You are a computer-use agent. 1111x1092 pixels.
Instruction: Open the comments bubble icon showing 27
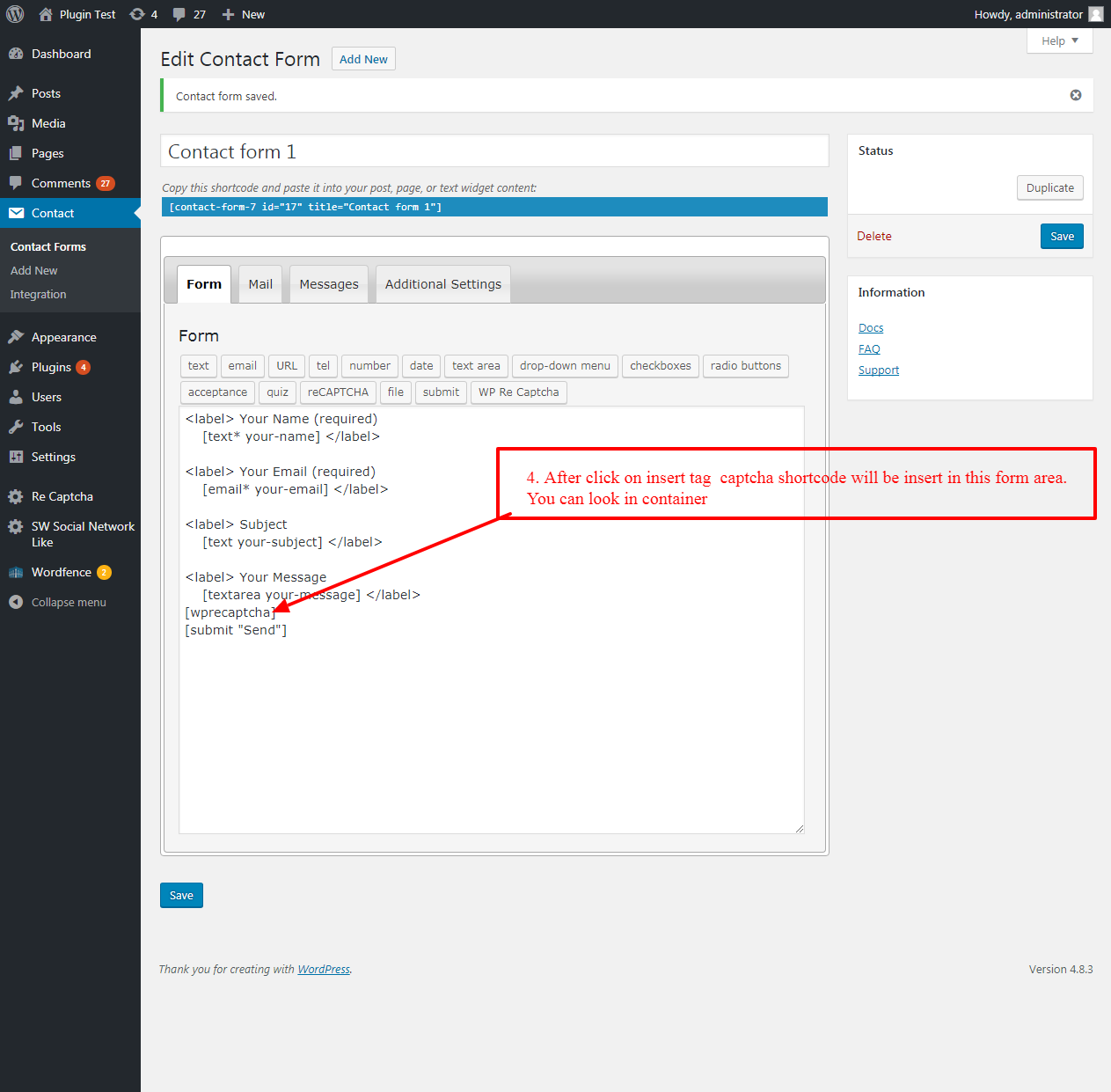pos(179,14)
